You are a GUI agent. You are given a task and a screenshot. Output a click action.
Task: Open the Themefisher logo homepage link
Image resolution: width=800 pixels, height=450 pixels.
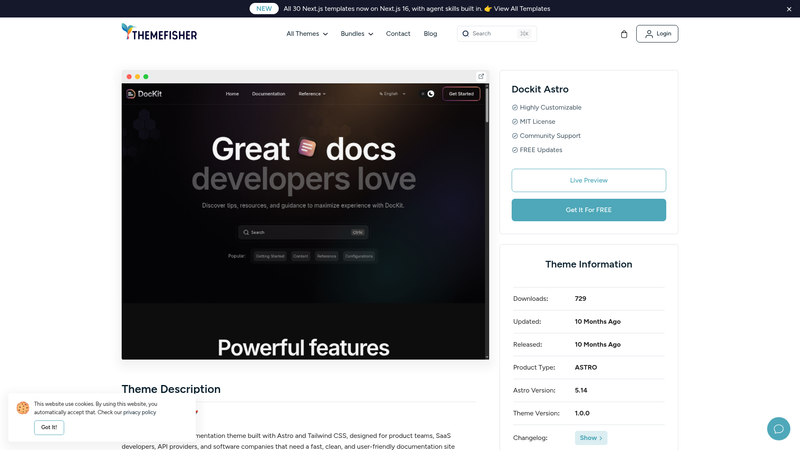click(159, 33)
